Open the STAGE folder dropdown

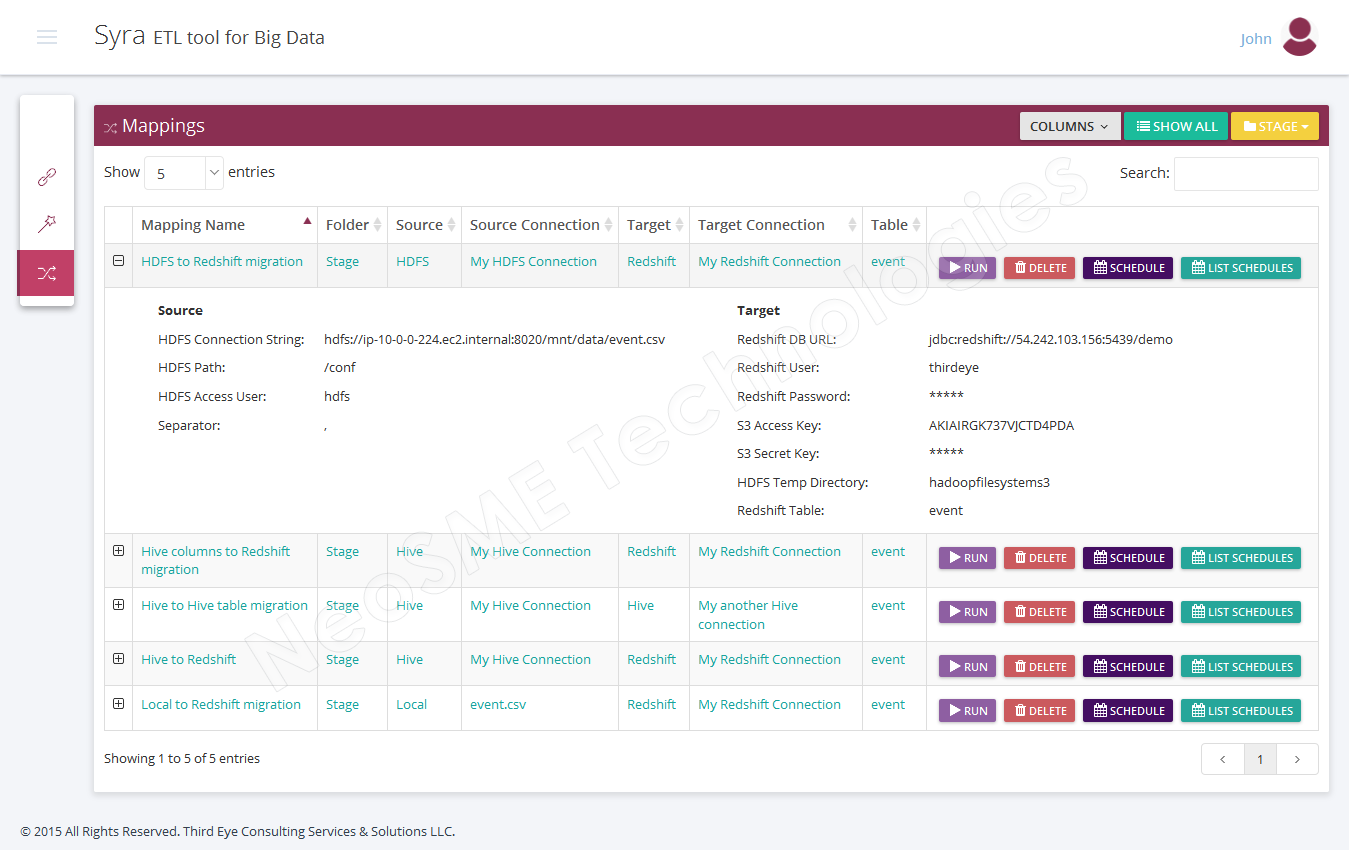tap(1274, 126)
